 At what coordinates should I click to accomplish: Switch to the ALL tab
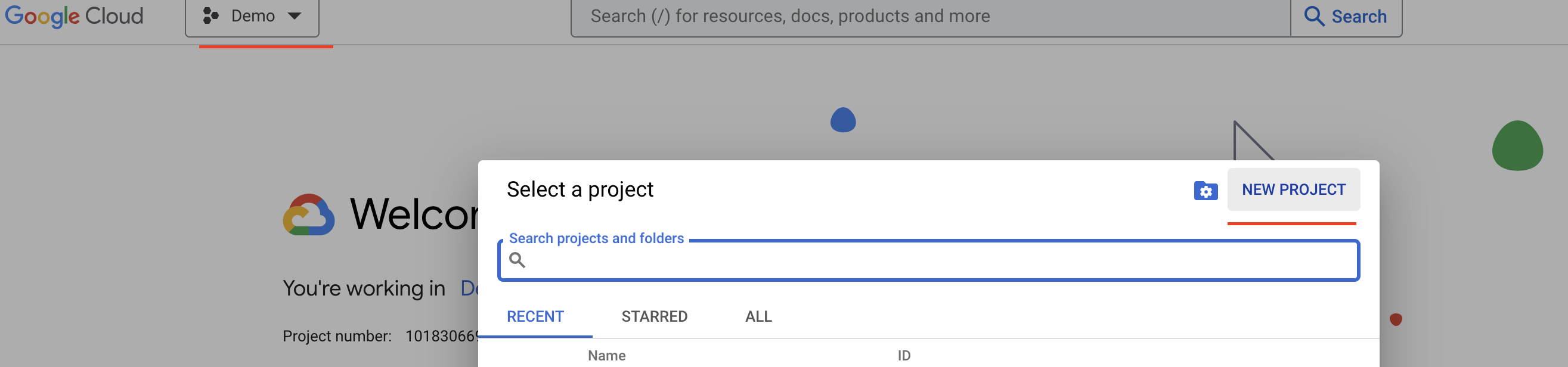tap(758, 317)
